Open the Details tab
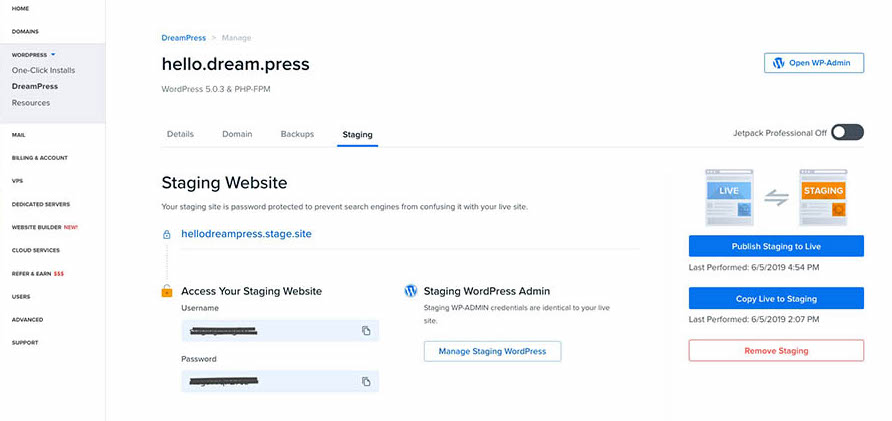This screenshot has height=421, width=892. coord(180,134)
